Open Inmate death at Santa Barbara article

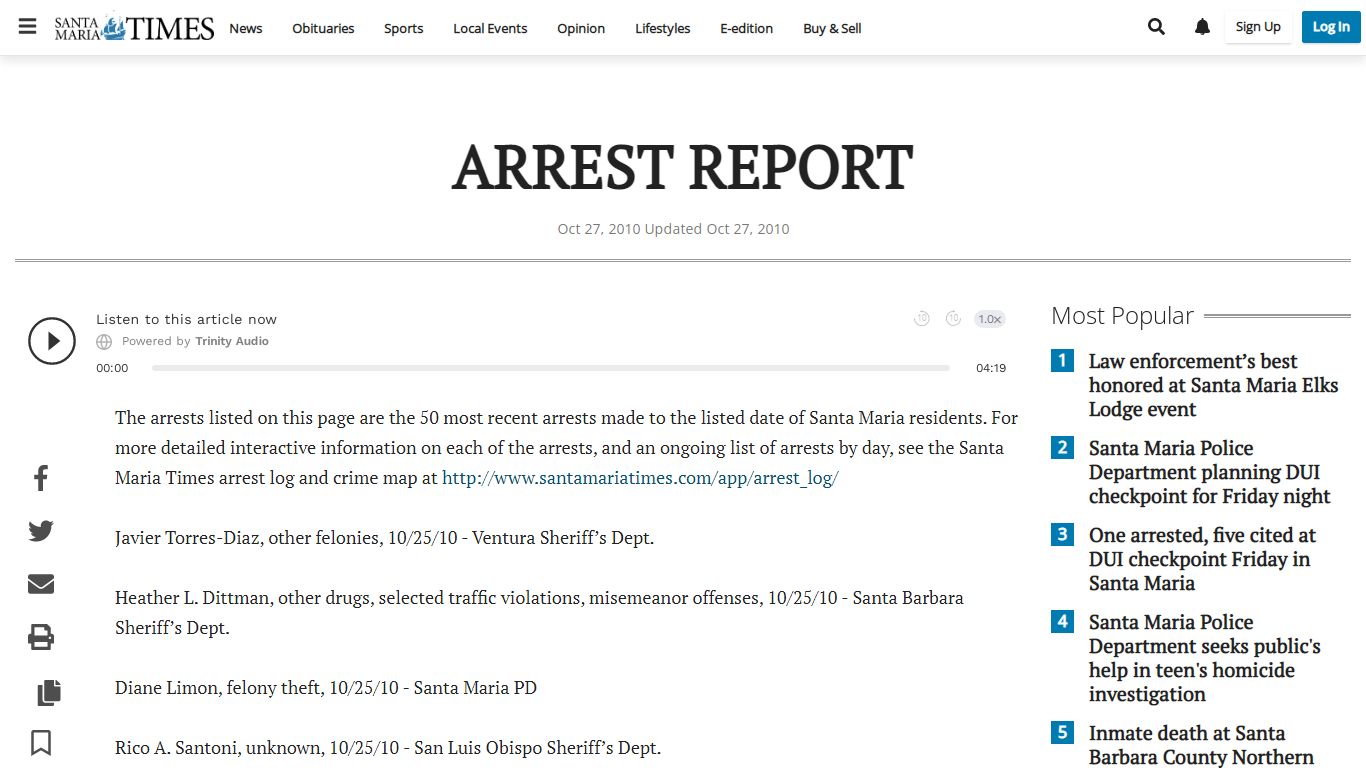pos(1201,745)
